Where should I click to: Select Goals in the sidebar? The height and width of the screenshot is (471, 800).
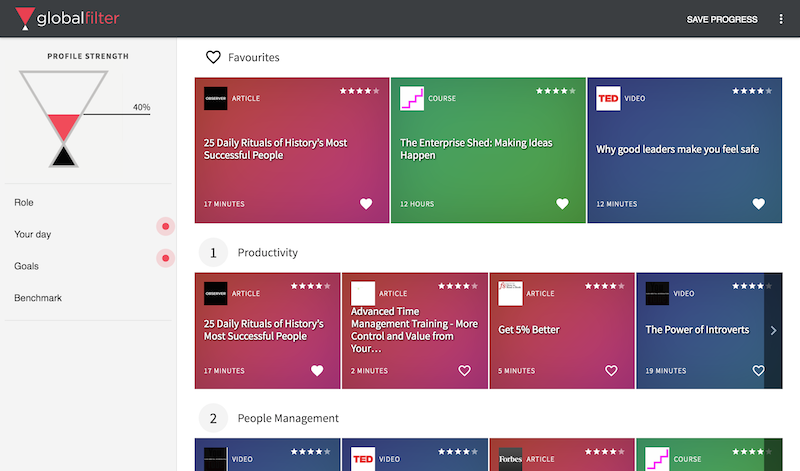27,267
